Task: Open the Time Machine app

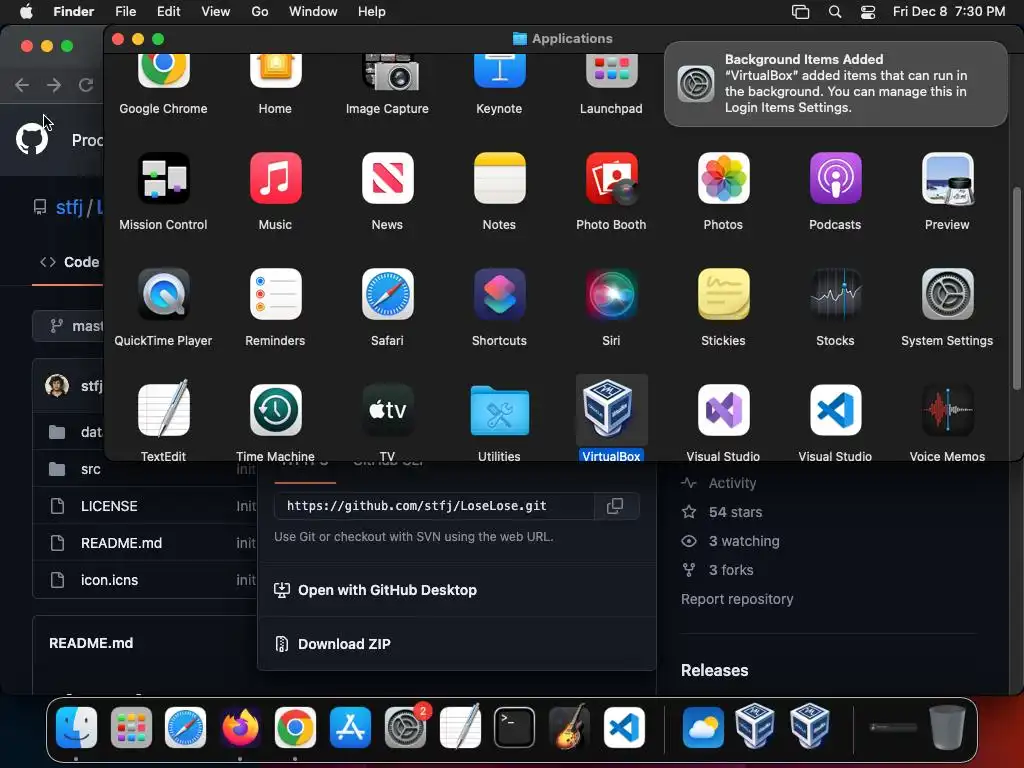Action: [275, 409]
